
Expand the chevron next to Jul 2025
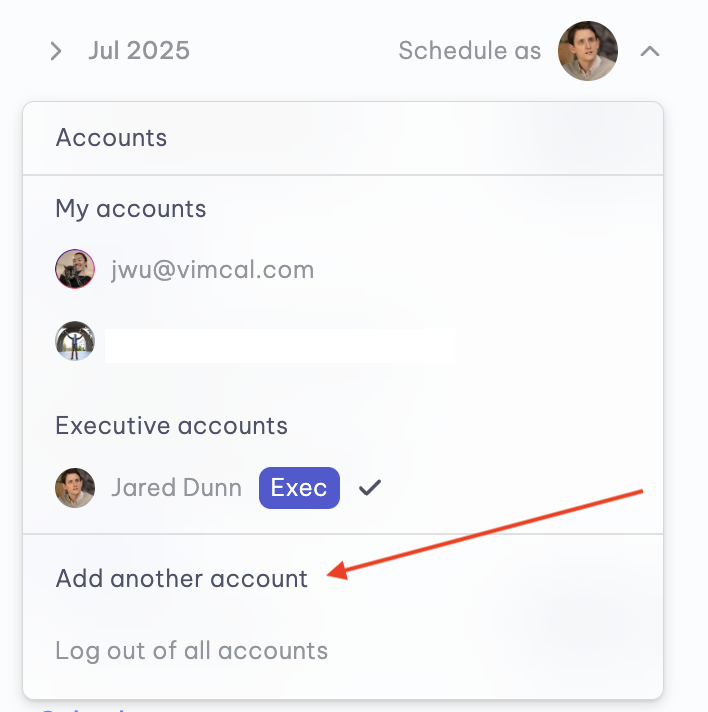[x=56, y=51]
